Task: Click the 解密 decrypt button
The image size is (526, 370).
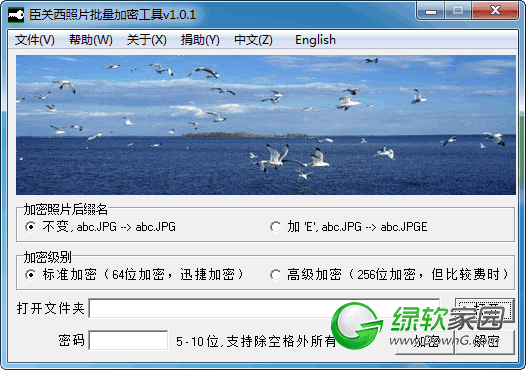Action: point(485,341)
